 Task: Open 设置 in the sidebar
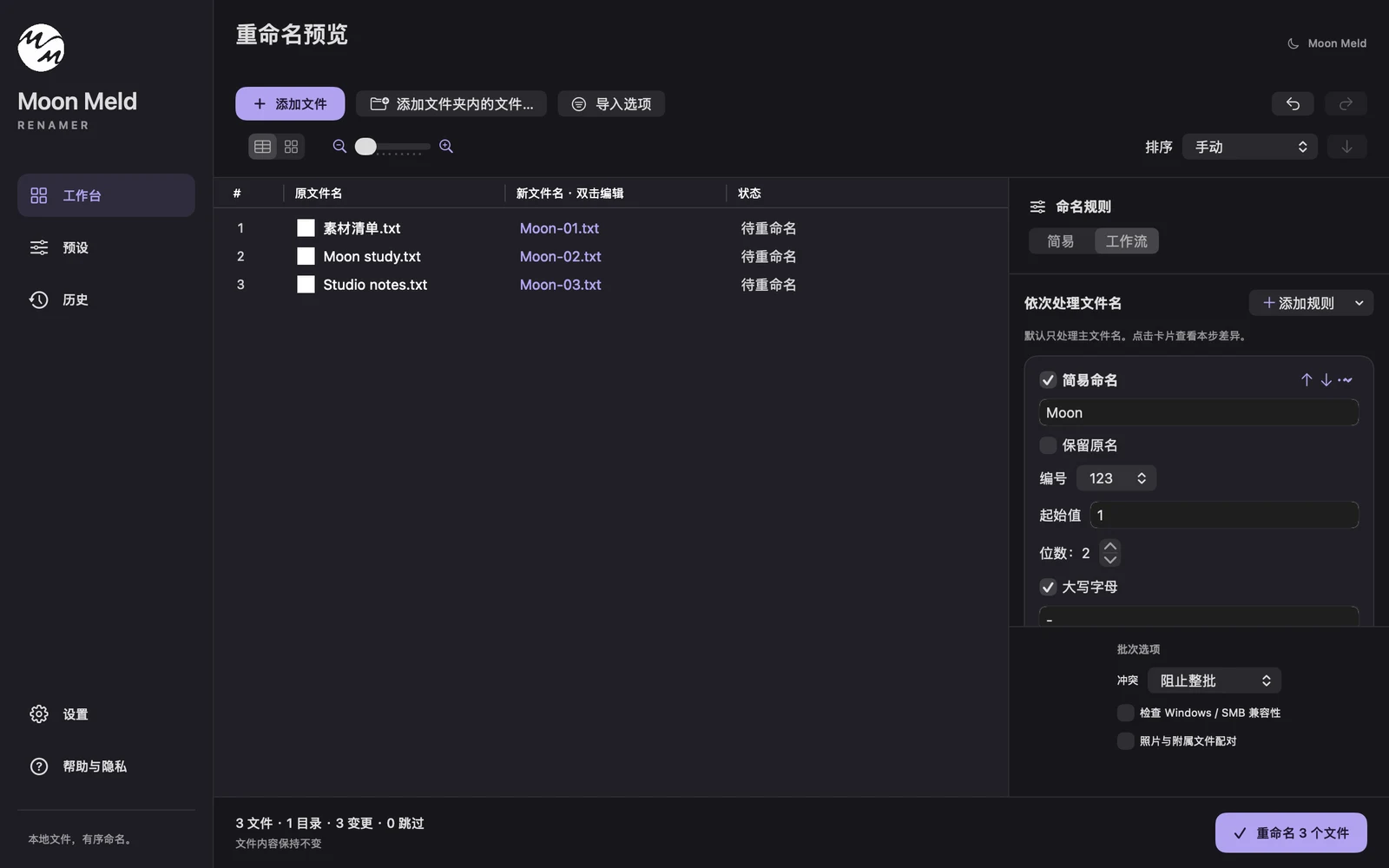[106, 714]
